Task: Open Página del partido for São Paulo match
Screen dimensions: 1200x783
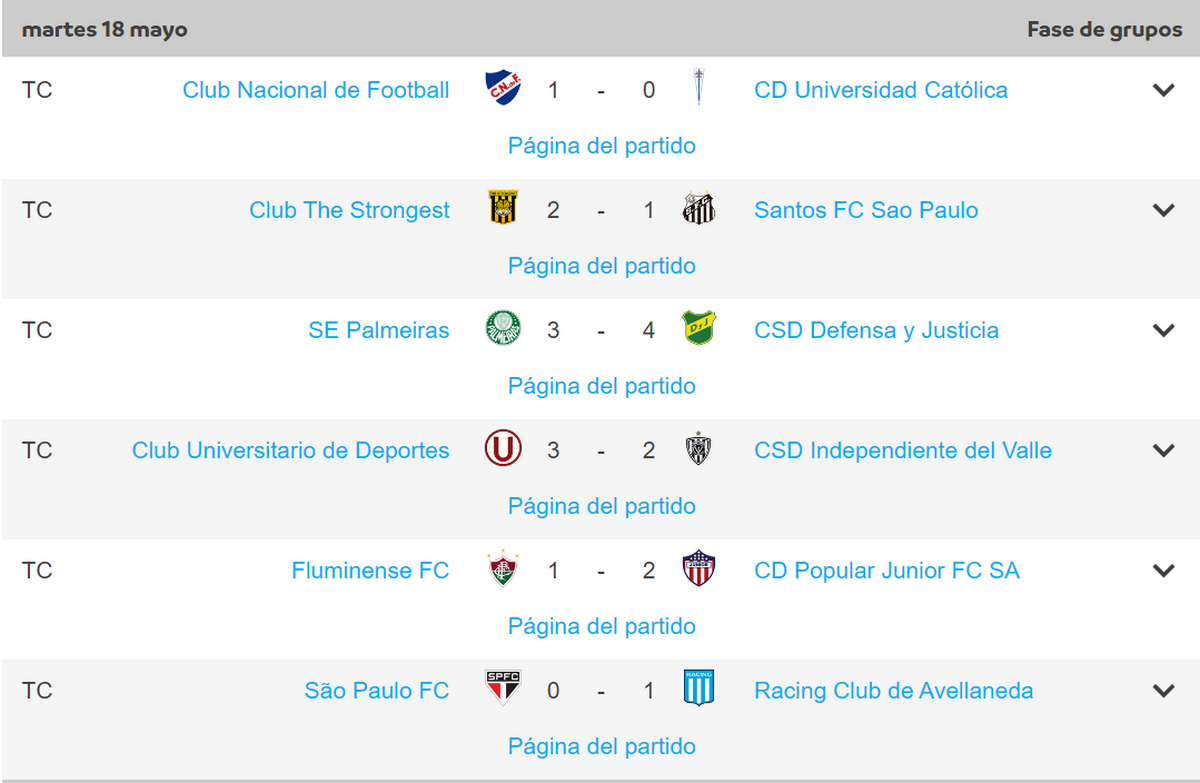Action: [x=602, y=746]
